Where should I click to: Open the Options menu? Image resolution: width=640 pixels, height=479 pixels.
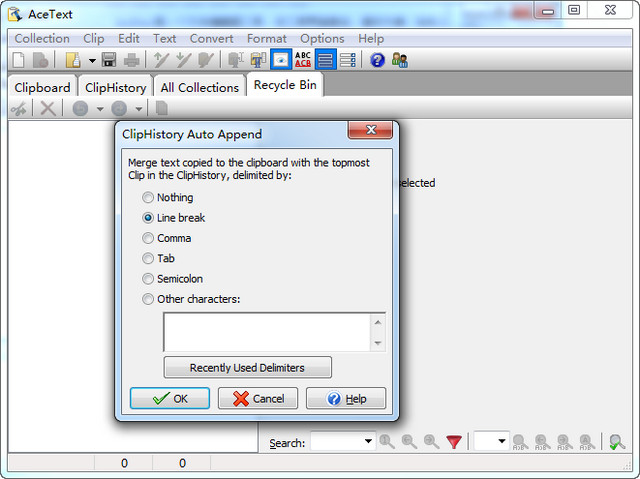point(322,39)
